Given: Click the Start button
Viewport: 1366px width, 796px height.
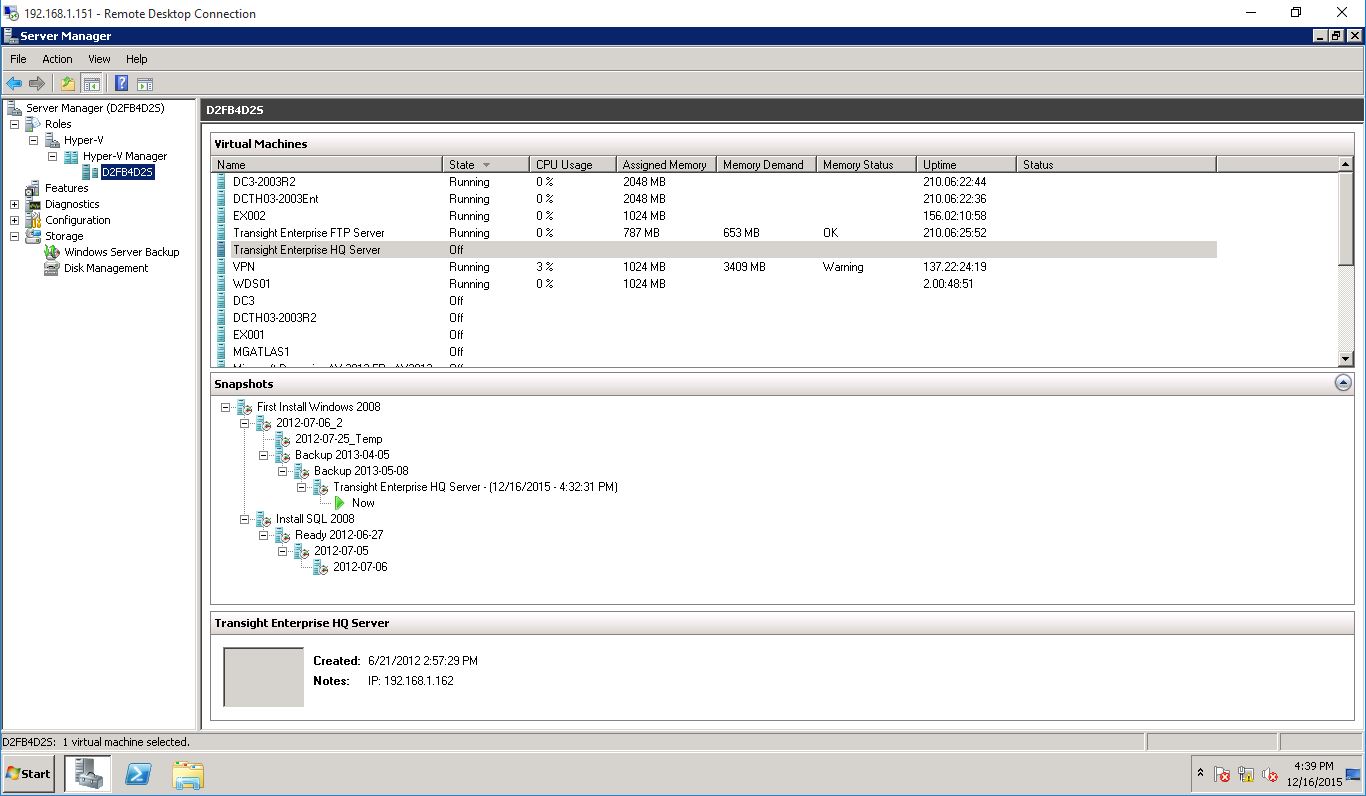Looking at the screenshot, I should tap(29, 774).
